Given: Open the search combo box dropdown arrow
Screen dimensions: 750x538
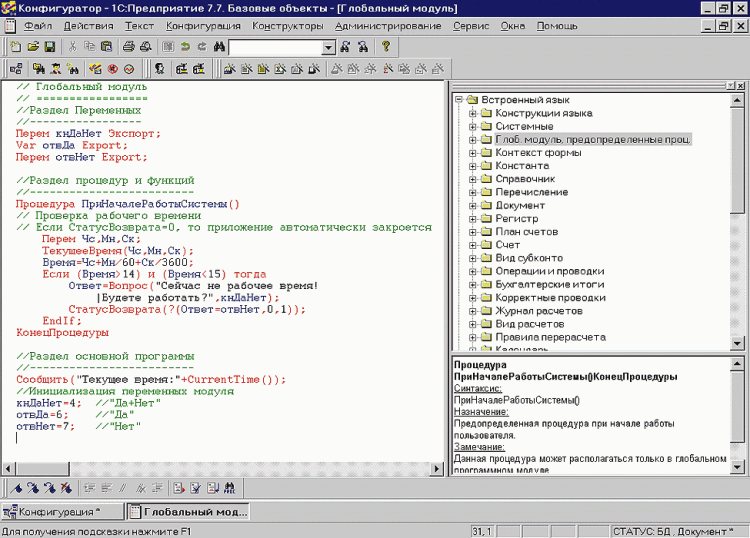Looking at the screenshot, I should [x=328, y=47].
